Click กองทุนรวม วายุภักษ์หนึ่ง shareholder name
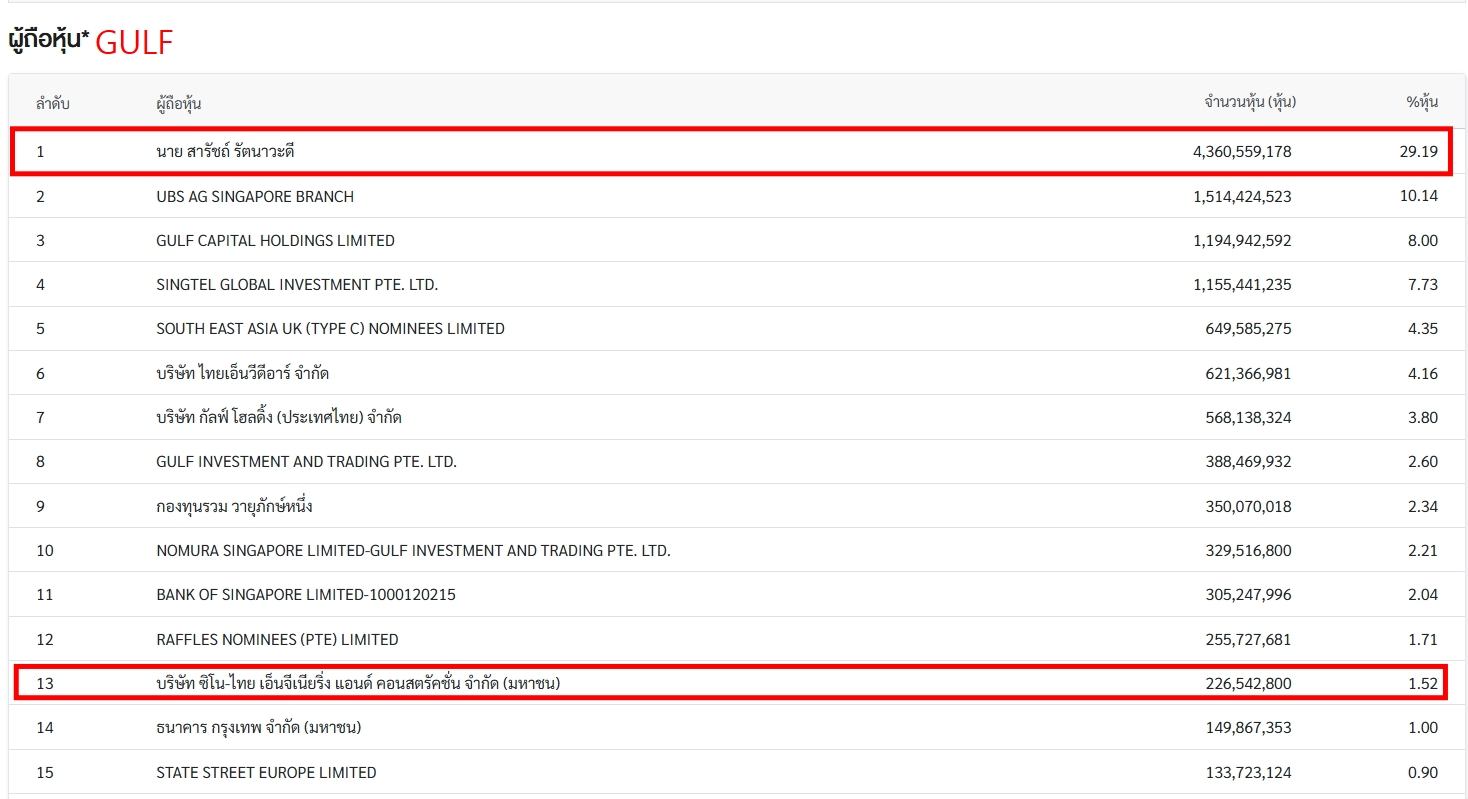Viewport: 1468px width, 799px height. point(234,506)
